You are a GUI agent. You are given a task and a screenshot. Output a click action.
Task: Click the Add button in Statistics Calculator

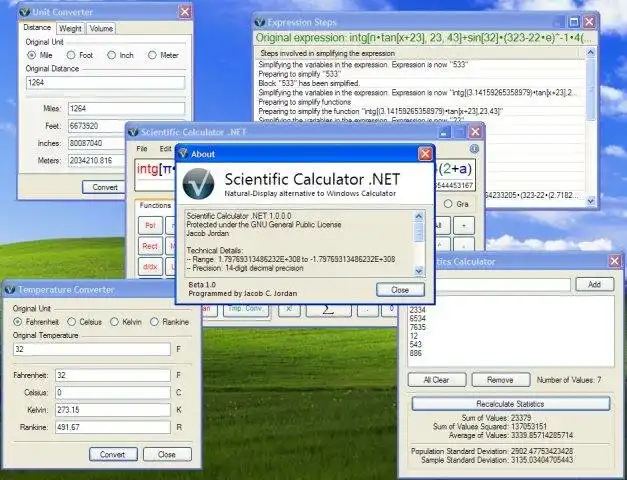pyautogui.click(x=595, y=284)
